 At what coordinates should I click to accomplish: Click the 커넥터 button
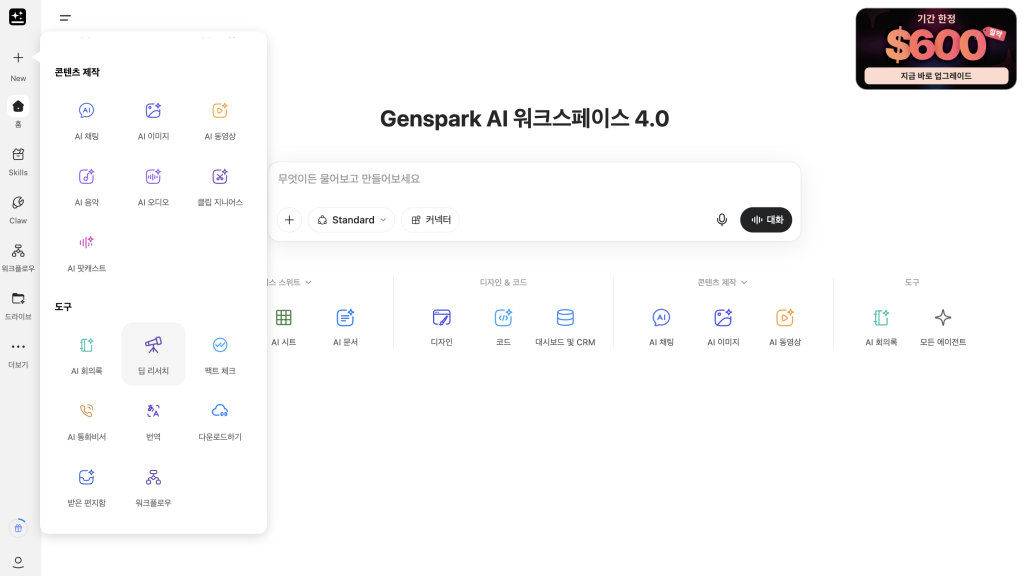430,219
